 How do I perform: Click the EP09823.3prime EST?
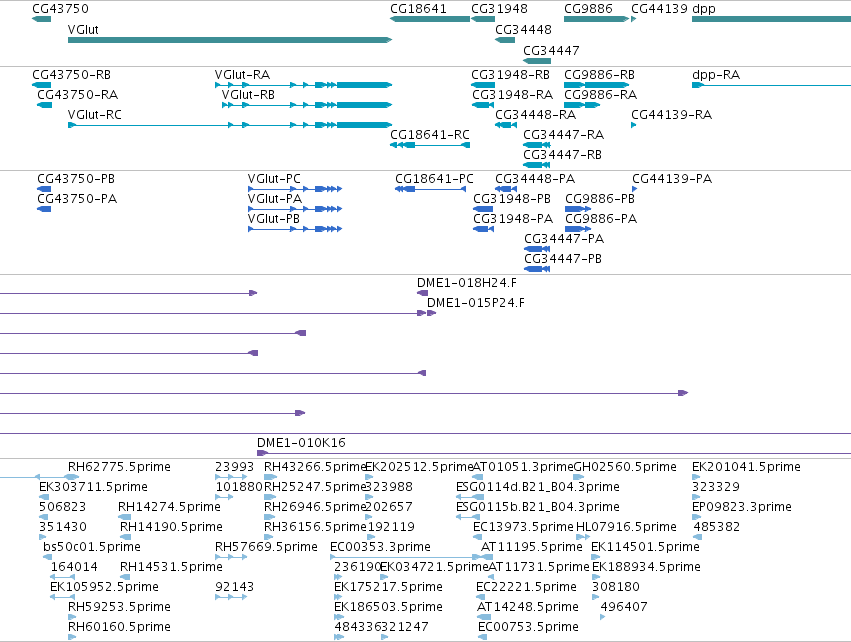point(697,517)
